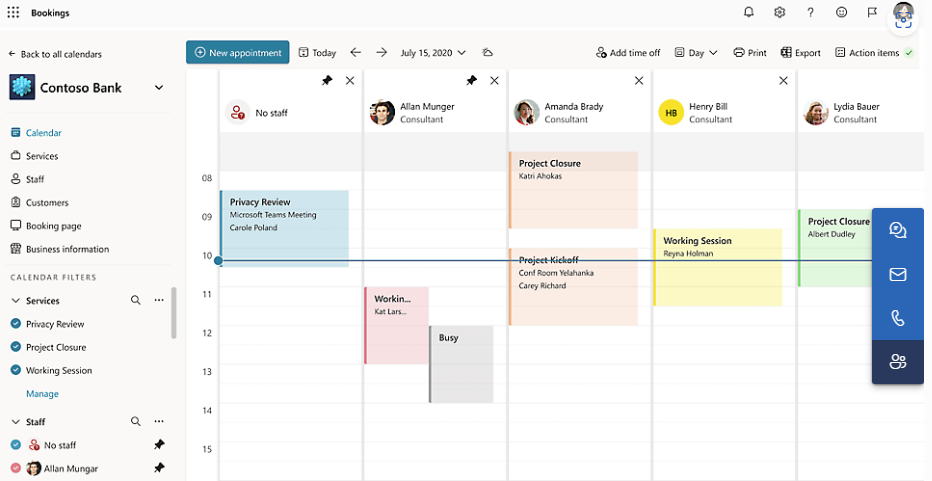The width and height of the screenshot is (932, 481).
Task: Unpin the Allan Munger calendar column
Action: point(471,81)
